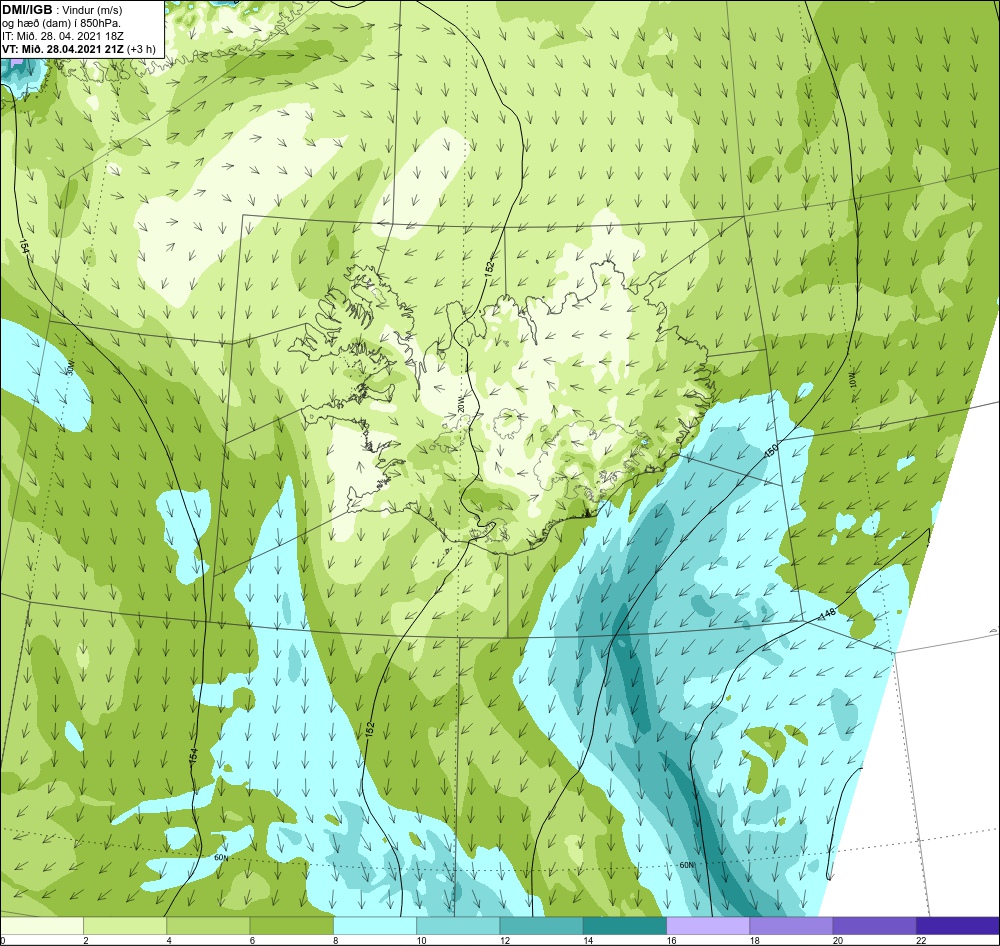
Task: Click the 20W longitude label over Iceland
Action: pos(460,404)
